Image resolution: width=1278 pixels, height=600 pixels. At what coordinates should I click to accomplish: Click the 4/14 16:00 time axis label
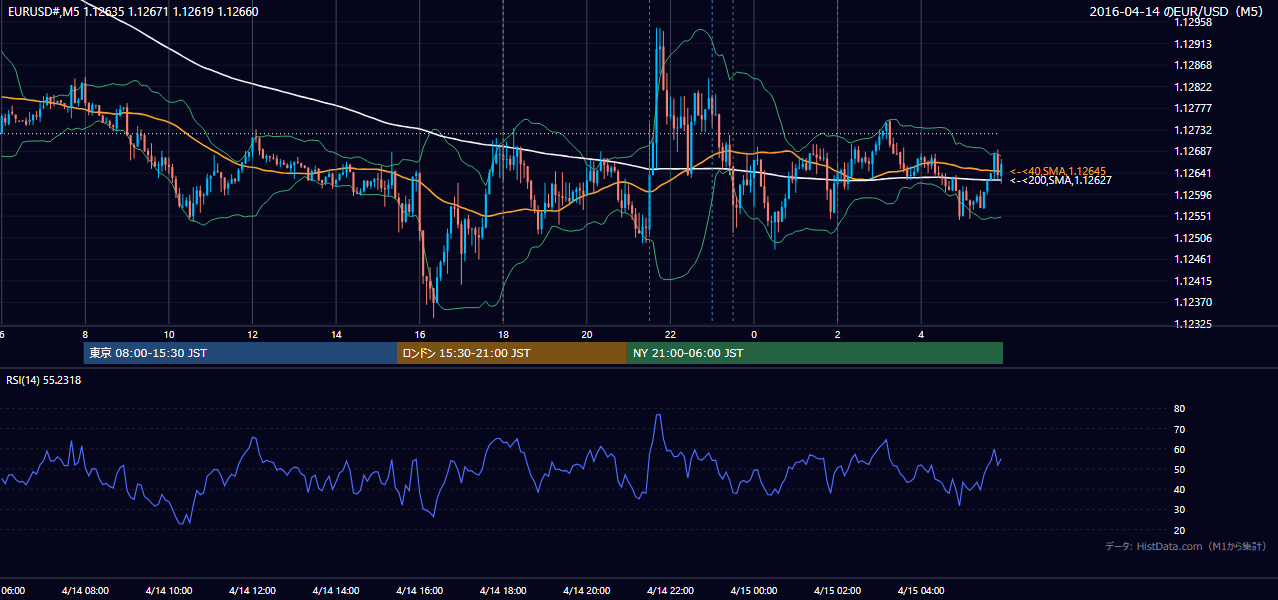(x=419, y=591)
